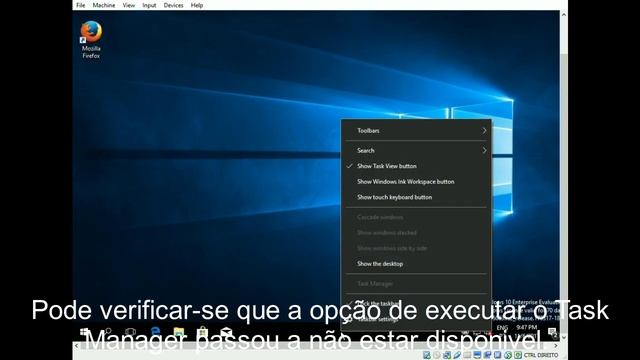The image size is (640, 360).
Task: Click VirtualBox horizontal scrollbar right arrow
Action: 556,345
